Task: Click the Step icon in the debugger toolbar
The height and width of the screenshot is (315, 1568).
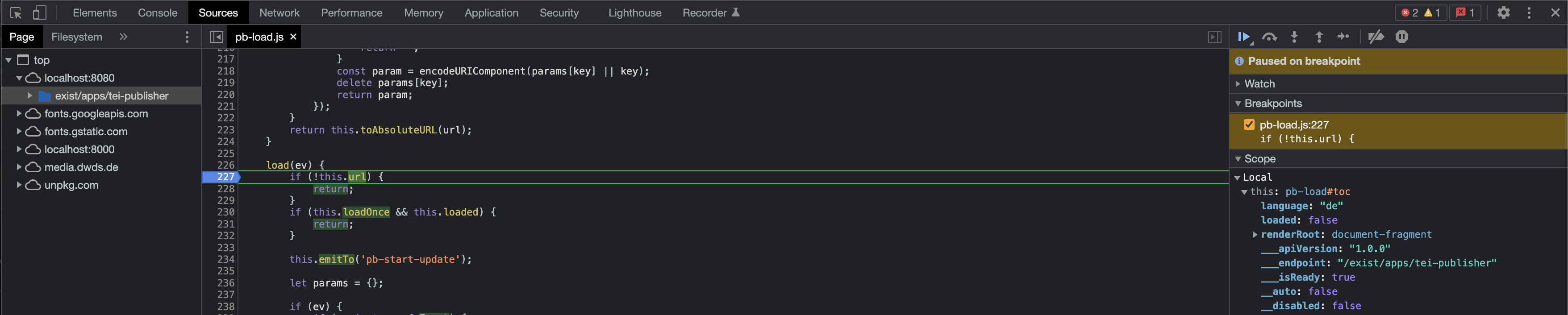Action: [x=1344, y=37]
